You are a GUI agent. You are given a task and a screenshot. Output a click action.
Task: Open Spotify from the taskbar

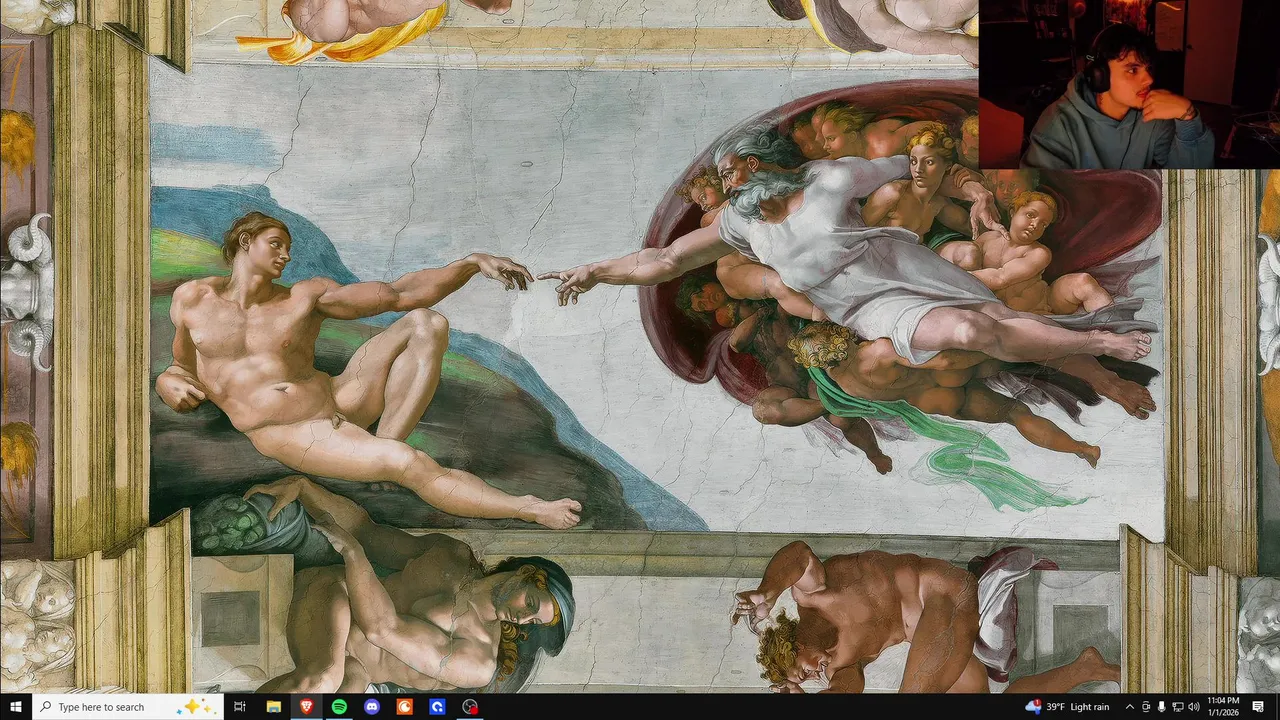coord(339,707)
